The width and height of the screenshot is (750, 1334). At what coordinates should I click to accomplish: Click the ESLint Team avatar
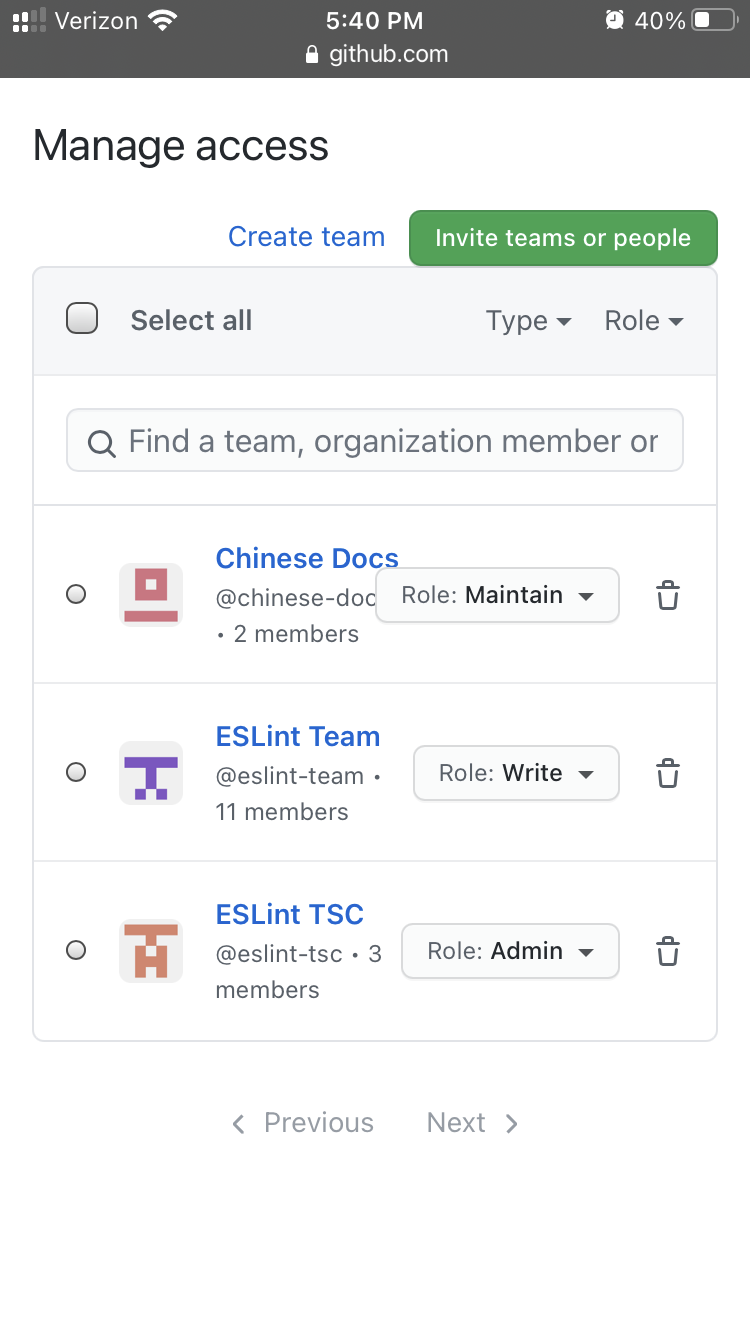coord(150,772)
